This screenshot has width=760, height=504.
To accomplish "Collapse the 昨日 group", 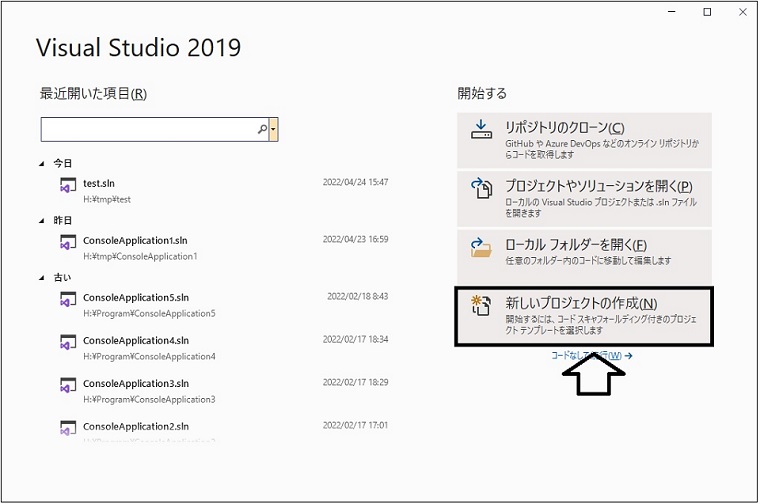I will [x=42, y=220].
